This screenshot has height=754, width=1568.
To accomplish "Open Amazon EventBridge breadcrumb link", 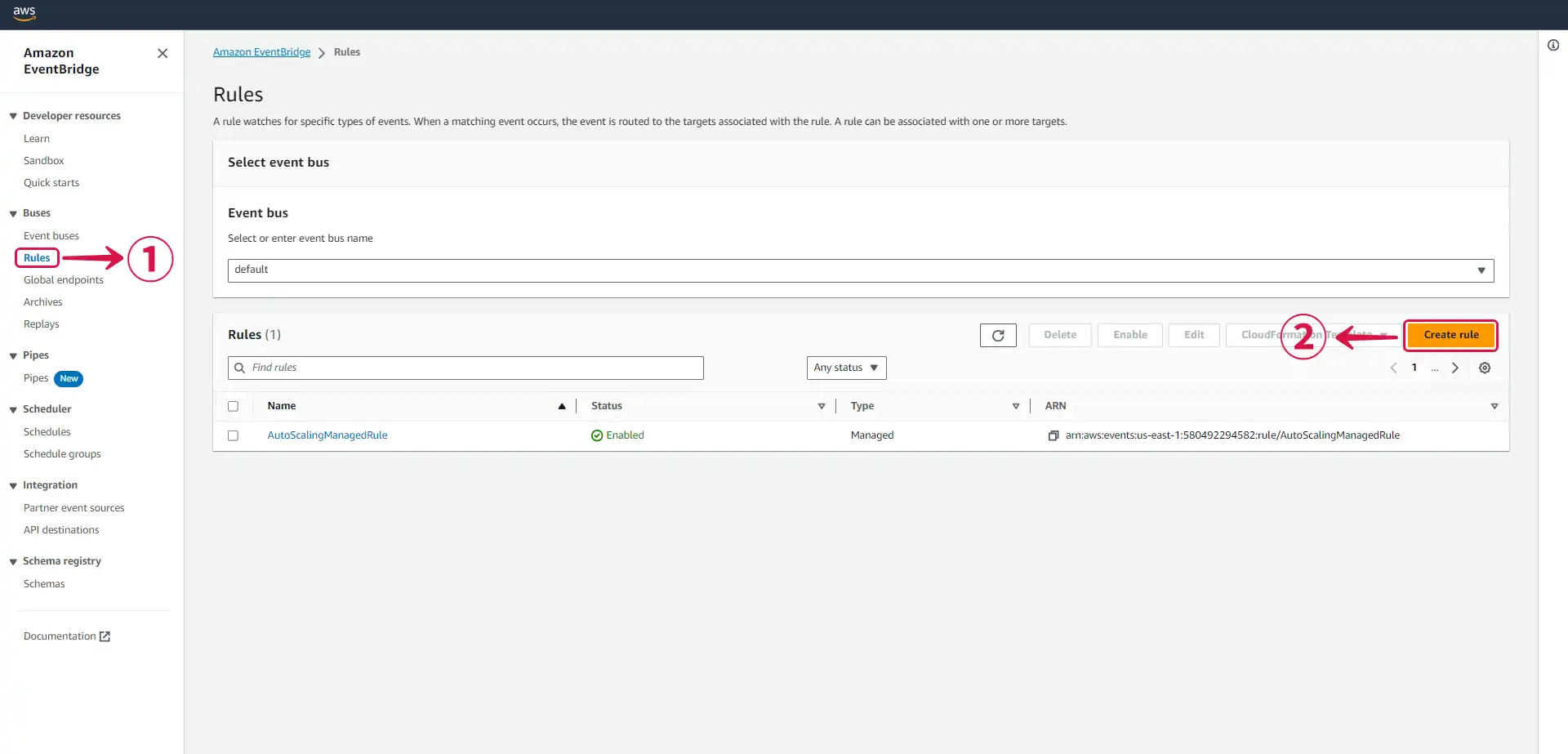I will pos(261,52).
